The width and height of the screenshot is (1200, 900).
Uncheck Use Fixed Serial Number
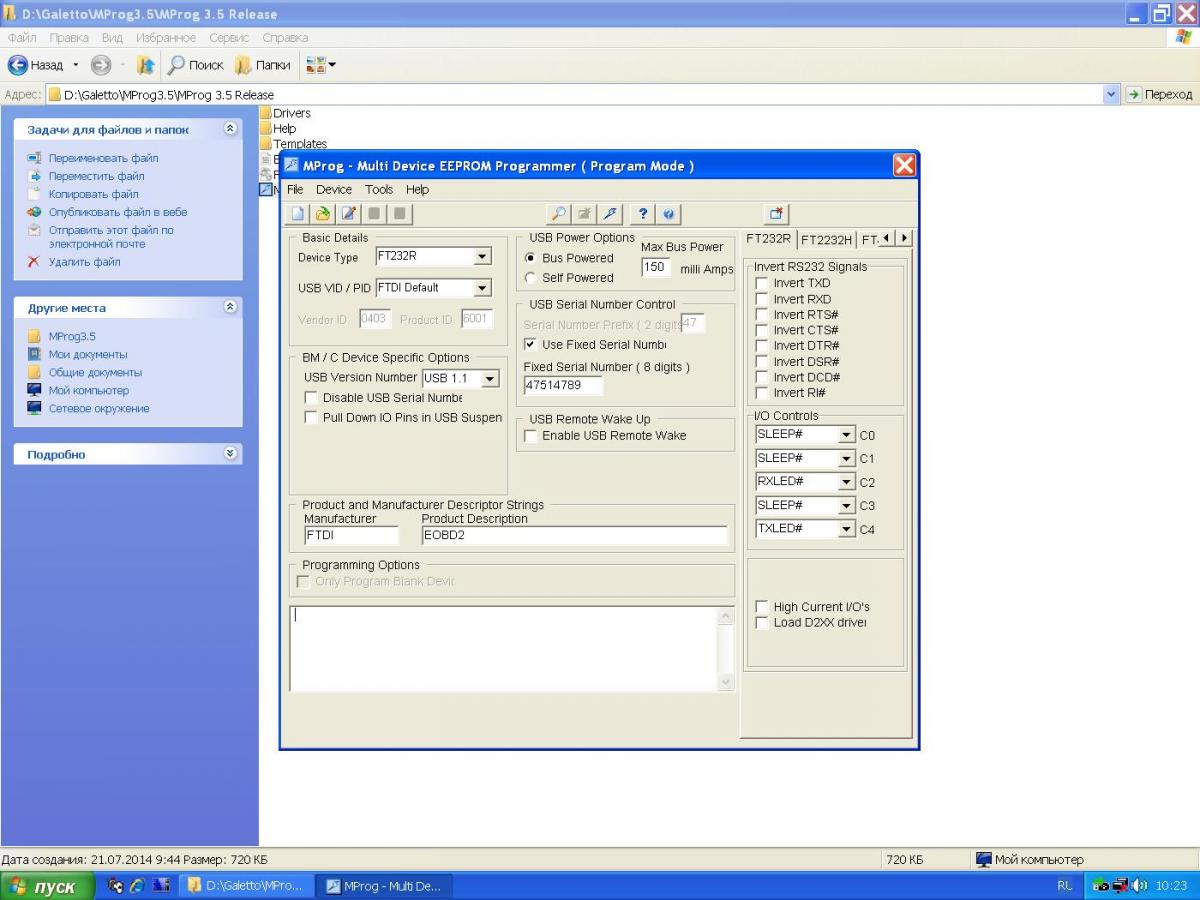(531, 345)
